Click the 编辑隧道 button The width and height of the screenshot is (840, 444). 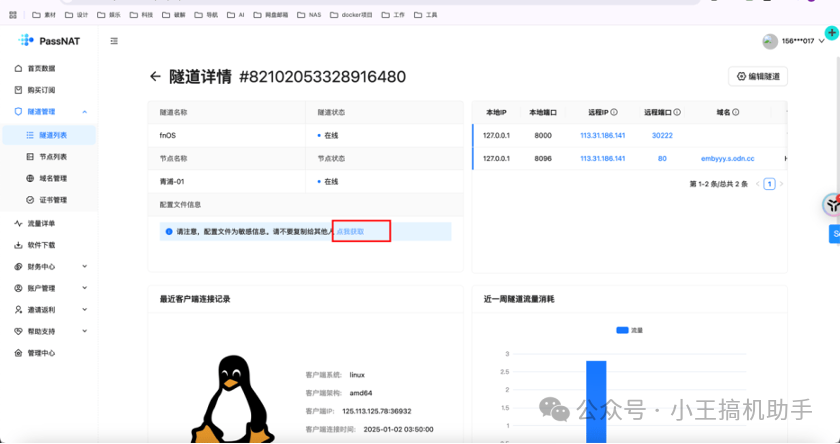(x=757, y=76)
